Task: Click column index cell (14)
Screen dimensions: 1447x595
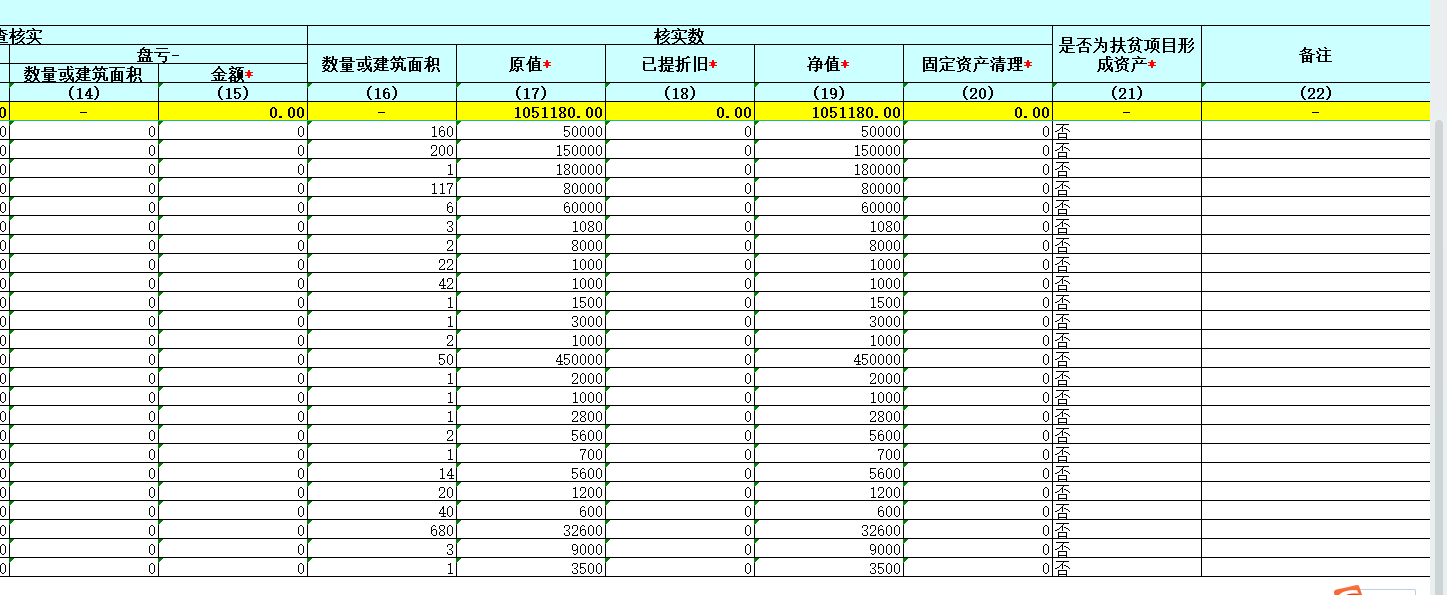Action: [84, 93]
